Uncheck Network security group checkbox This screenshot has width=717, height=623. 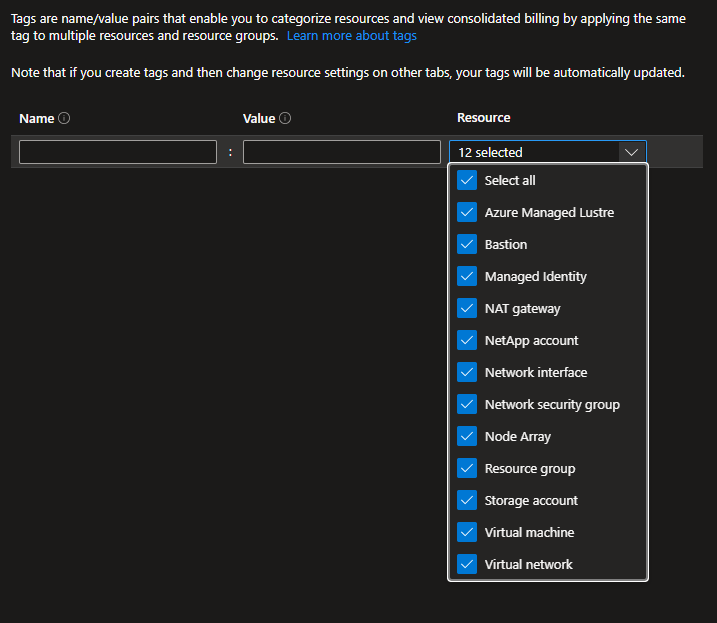click(x=467, y=404)
